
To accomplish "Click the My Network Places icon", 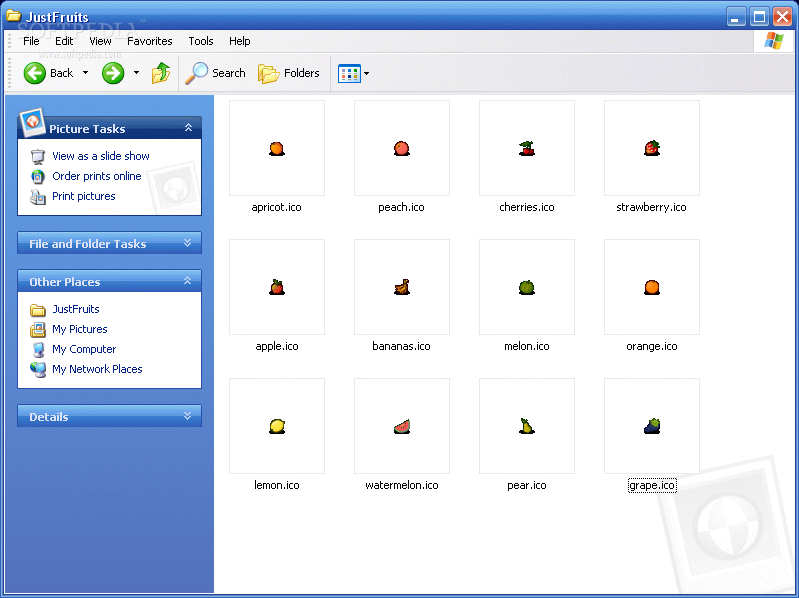I will pos(38,370).
